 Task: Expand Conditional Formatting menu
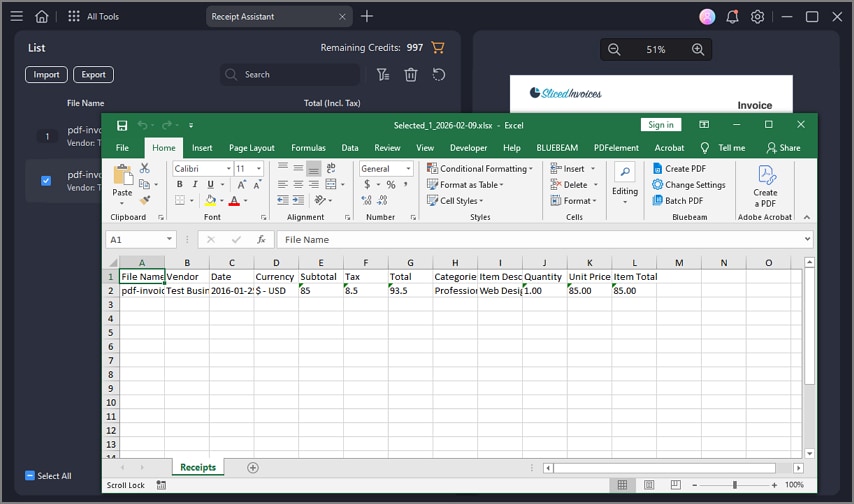pyautogui.click(x=480, y=169)
